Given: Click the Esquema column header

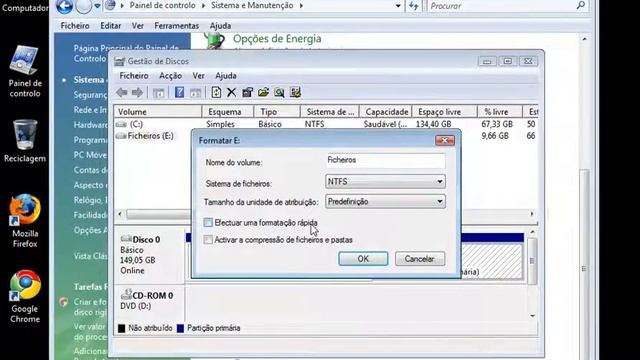Looking at the screenshot, I should 228,112.
